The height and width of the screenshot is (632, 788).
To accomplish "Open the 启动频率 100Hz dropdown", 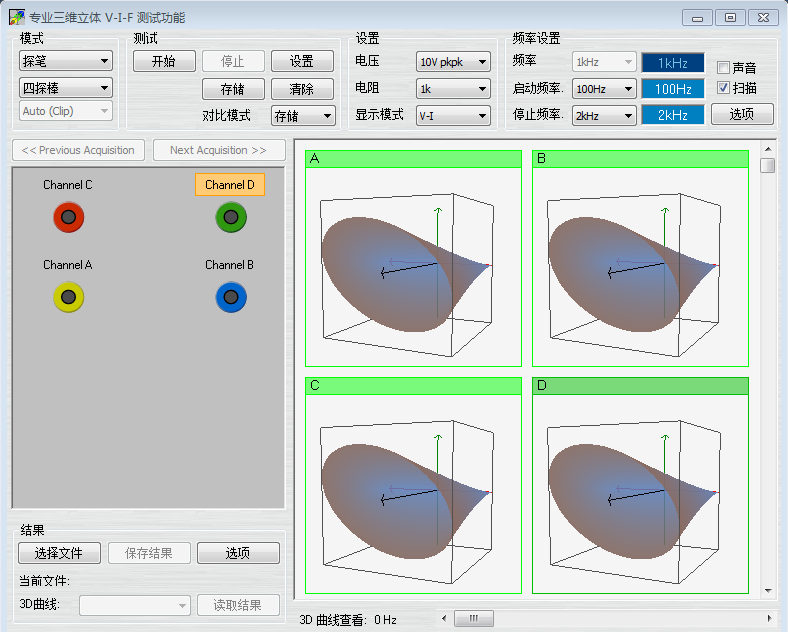I will point(604,89).
